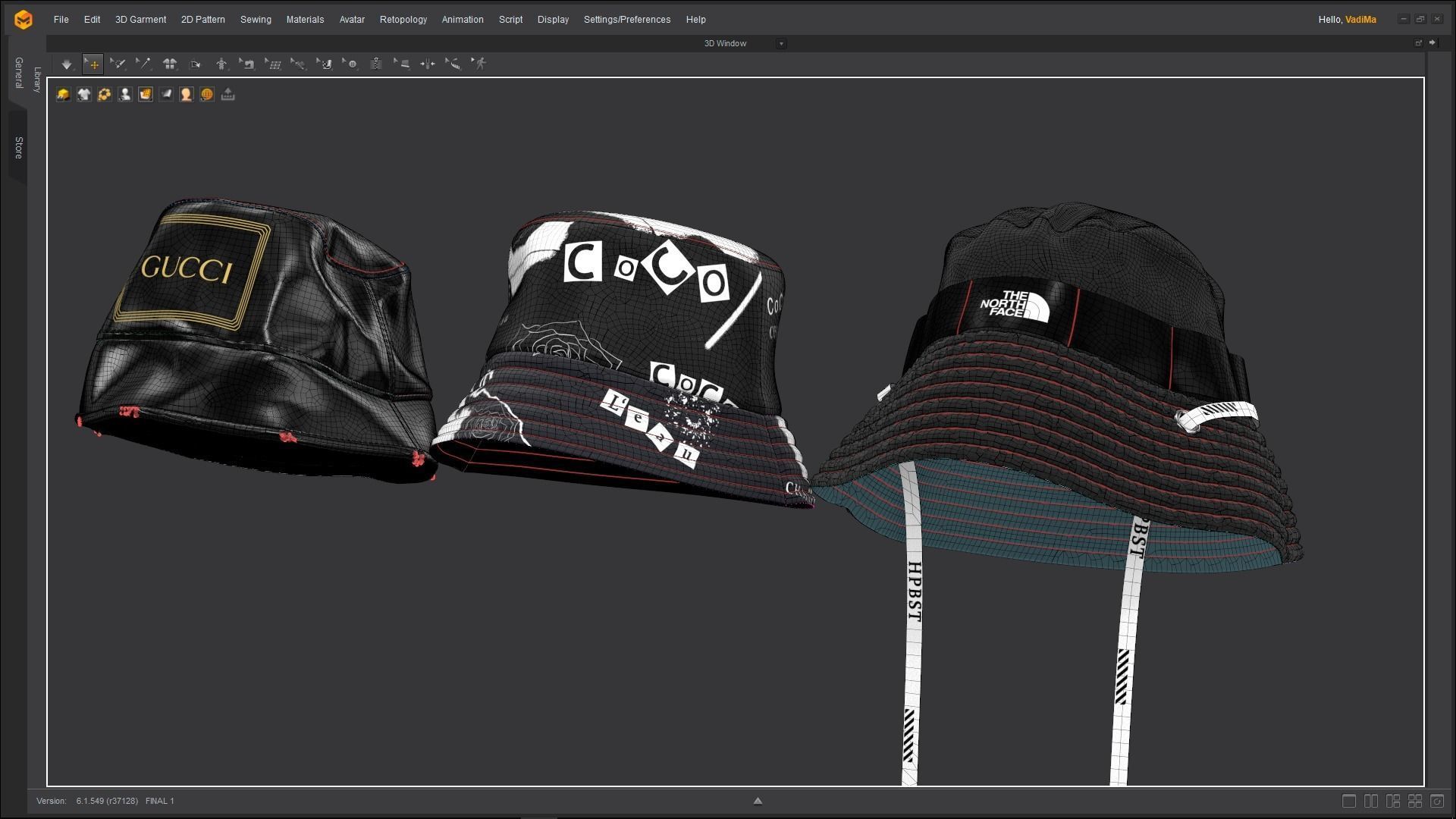Viewport: 1456px width, 819px height.
Task: Click the Gucci leather bucket hat
Action: pos(258,341)
